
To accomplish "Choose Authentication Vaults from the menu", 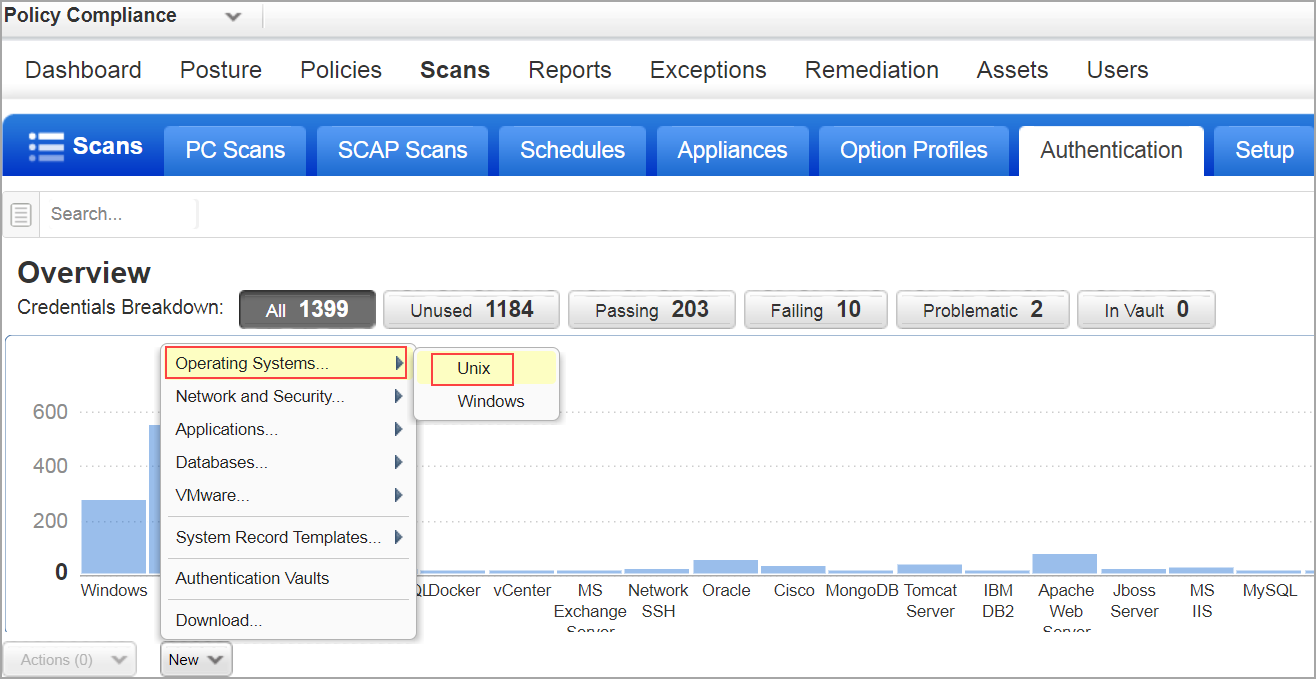I will 288,578.
